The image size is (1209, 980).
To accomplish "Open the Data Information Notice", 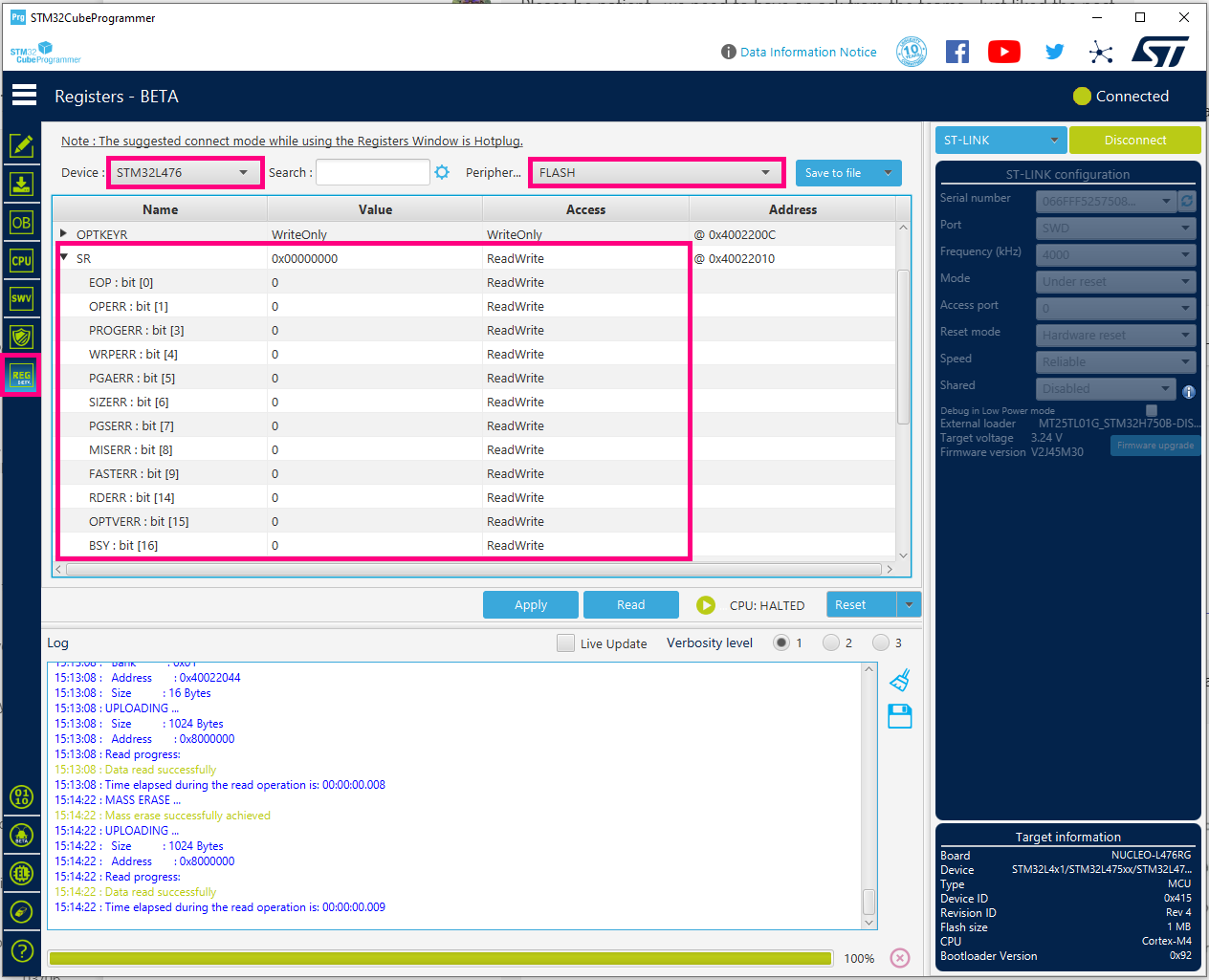I will click(x=806, y=52).
